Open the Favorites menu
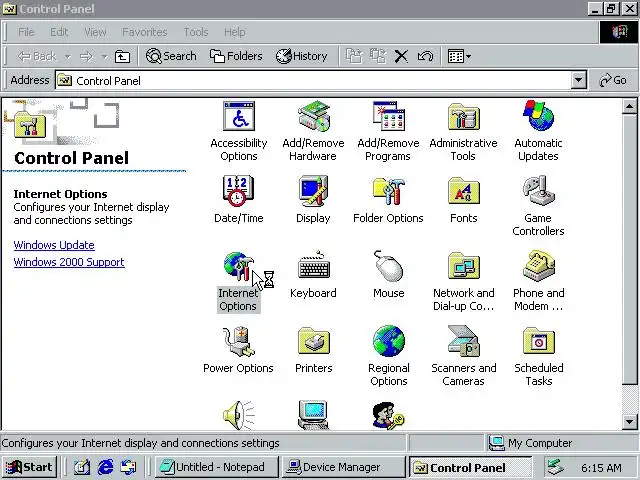The image size is (640, 480). coord(145,32)
